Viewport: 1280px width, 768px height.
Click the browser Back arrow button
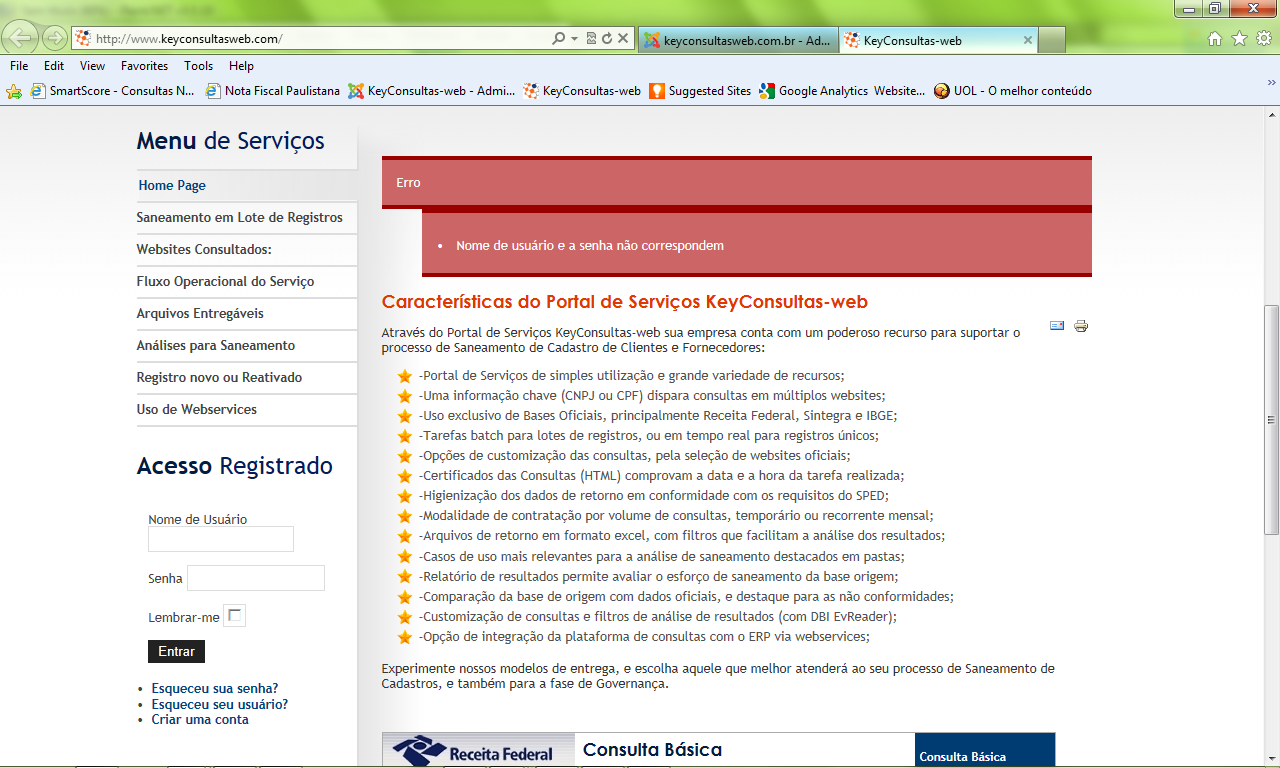21,38
